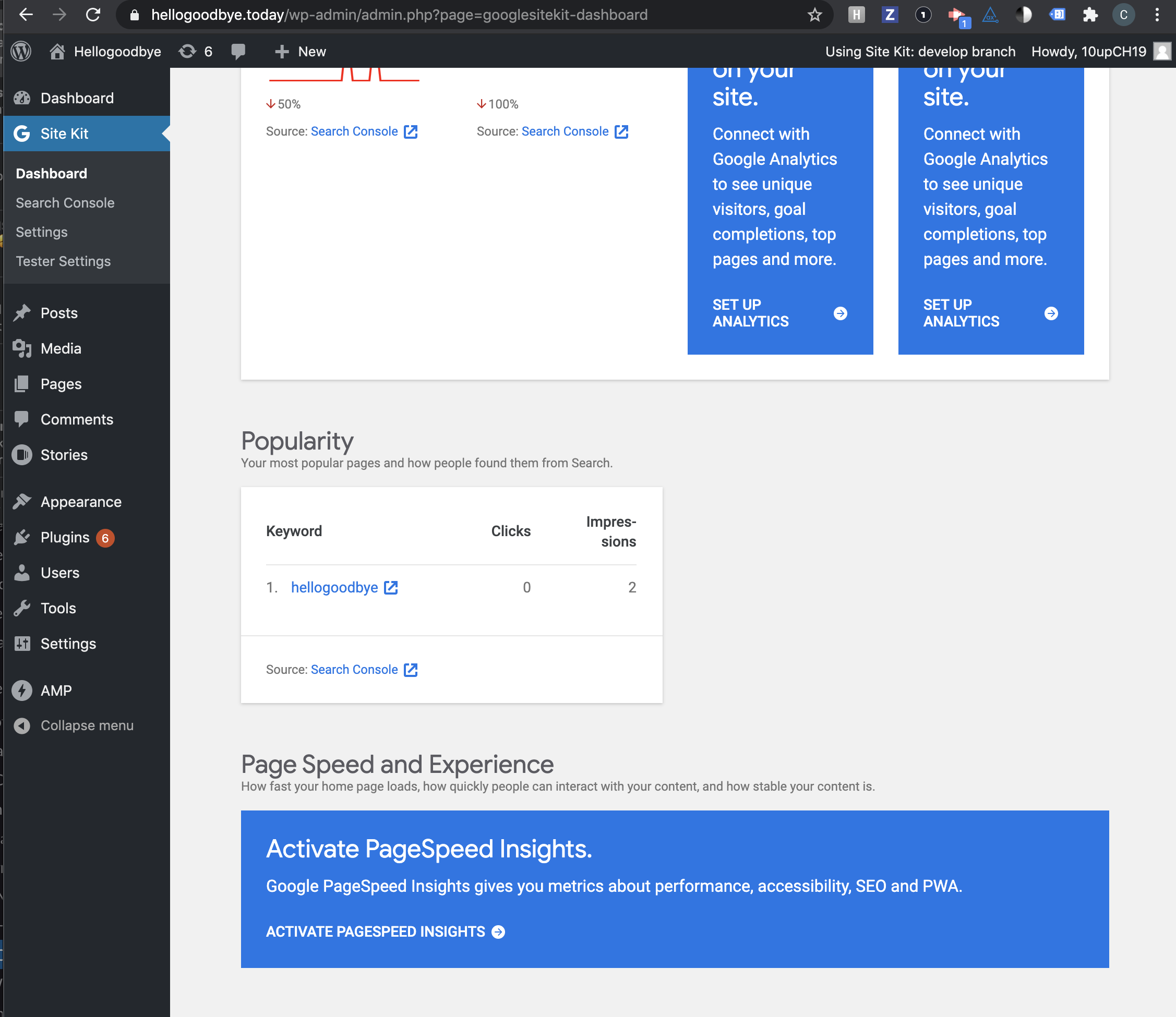This screenshot has width=1176, height=1017.
Task: Click the WordPress logo in admin bar
Action: click(x=21, y=52)
